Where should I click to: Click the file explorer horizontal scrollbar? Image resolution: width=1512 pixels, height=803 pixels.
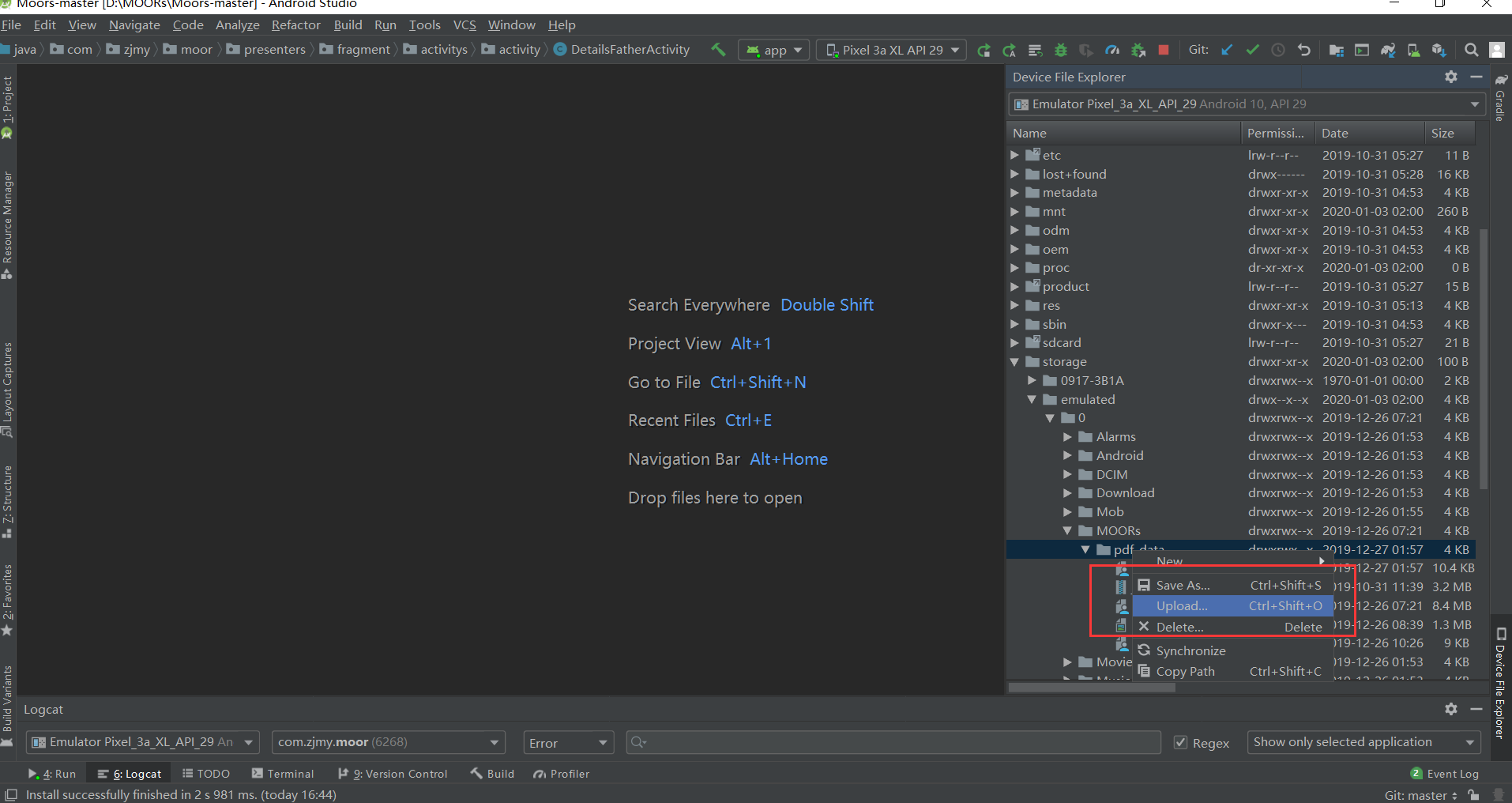(1093, 688)
